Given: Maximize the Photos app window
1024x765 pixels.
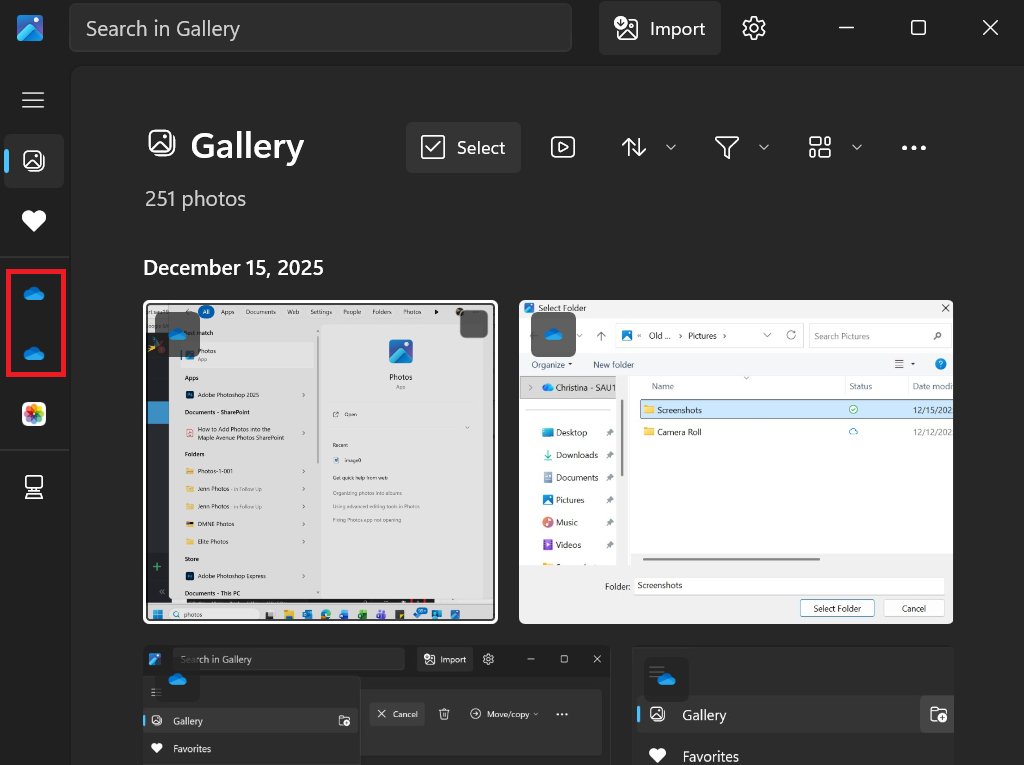Looking at the screenshot, I should tap(918, 28).
